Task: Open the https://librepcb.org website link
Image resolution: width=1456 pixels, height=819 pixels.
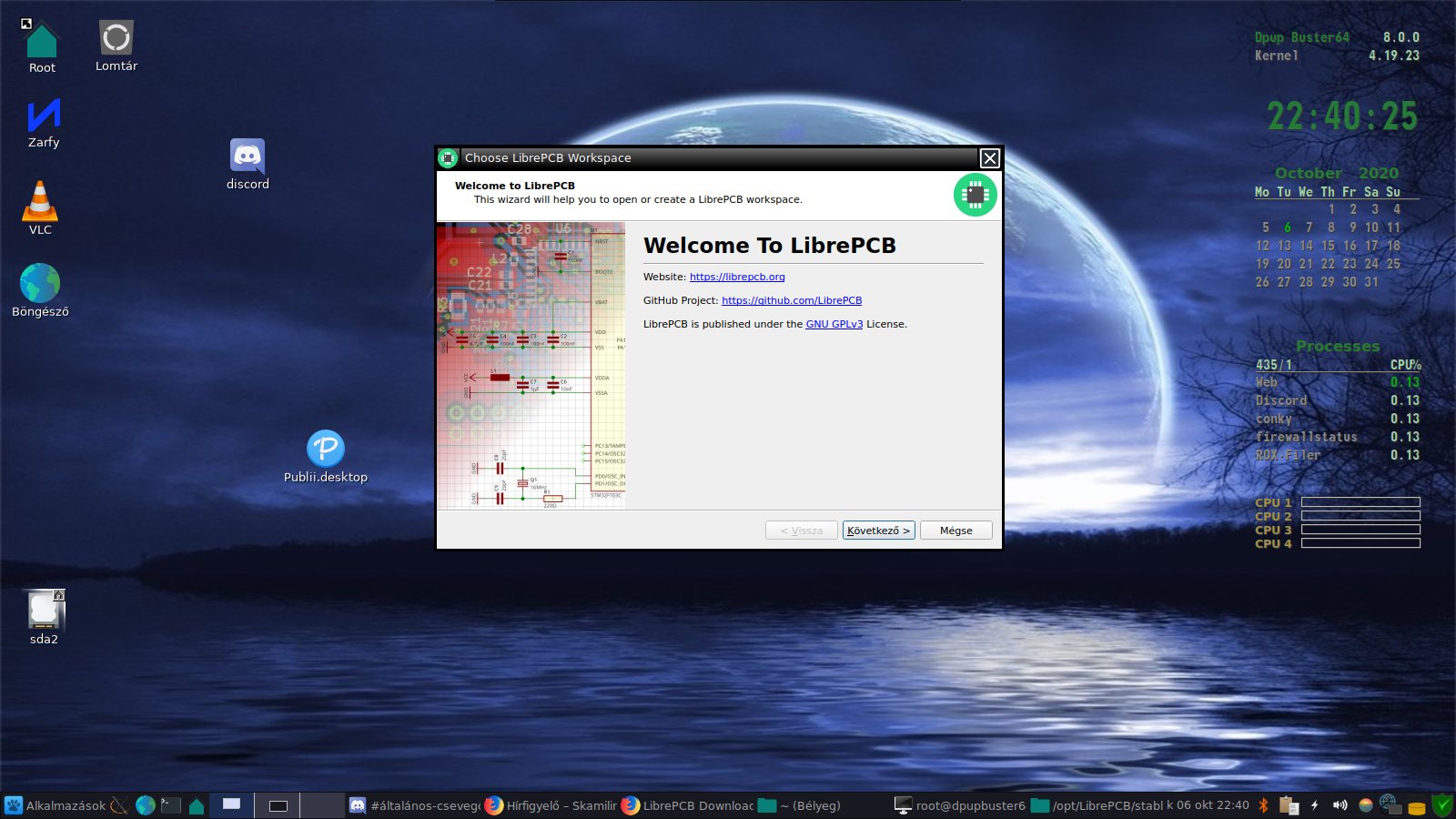Action: click(737, 277)
